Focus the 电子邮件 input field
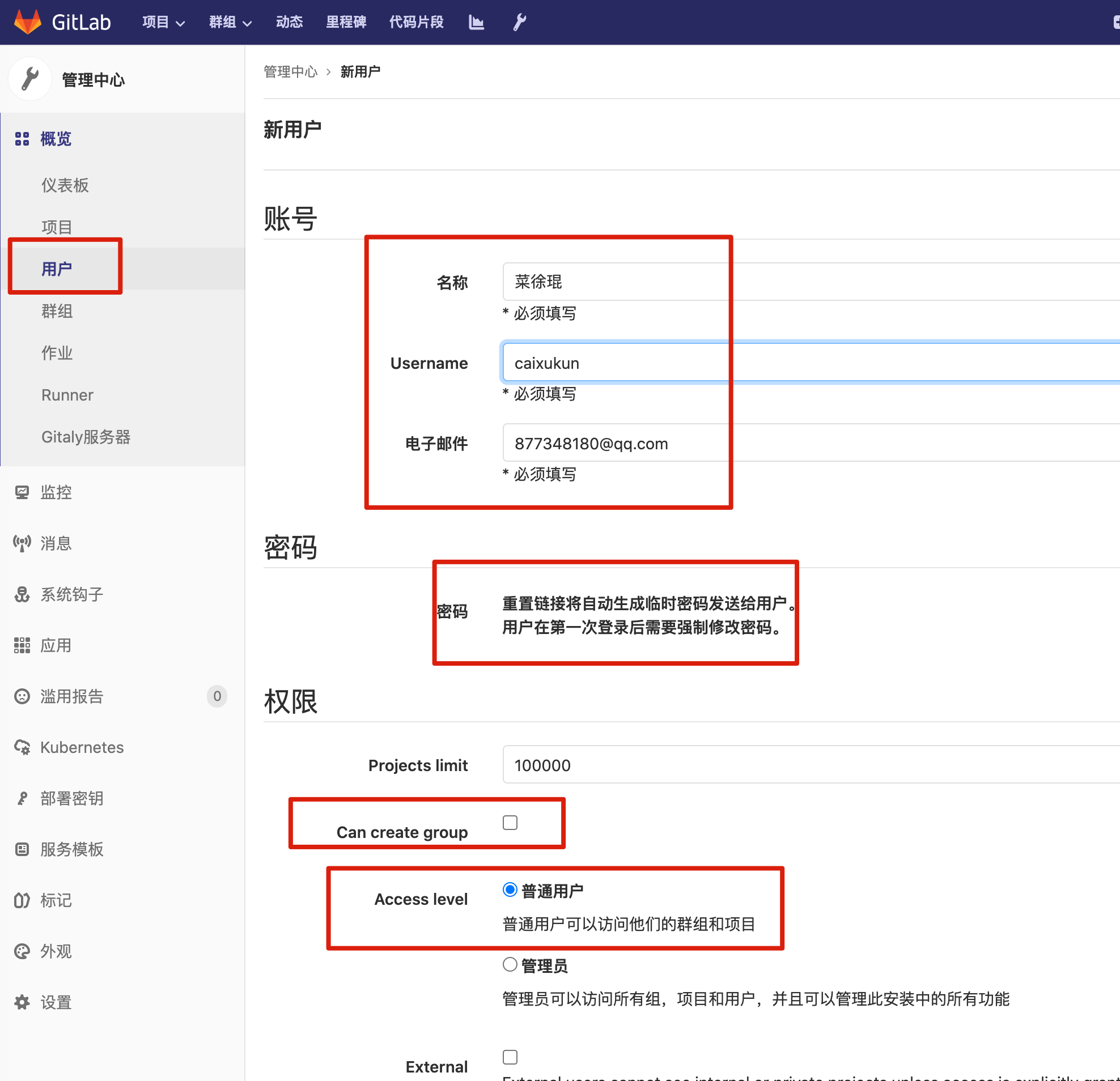 pyautogui.click(x=811, y=442)
